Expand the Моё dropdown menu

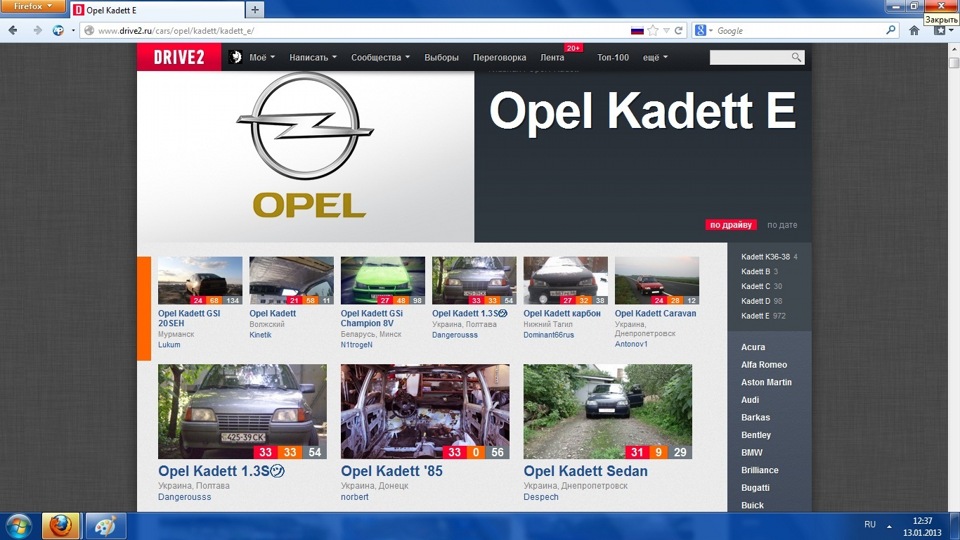[262, 57]
